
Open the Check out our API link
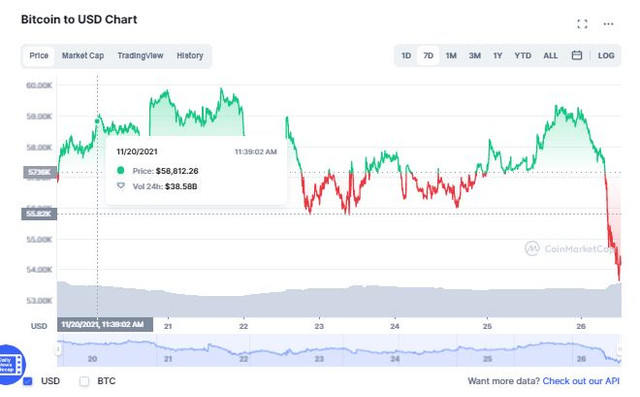(x=581, y=381)
